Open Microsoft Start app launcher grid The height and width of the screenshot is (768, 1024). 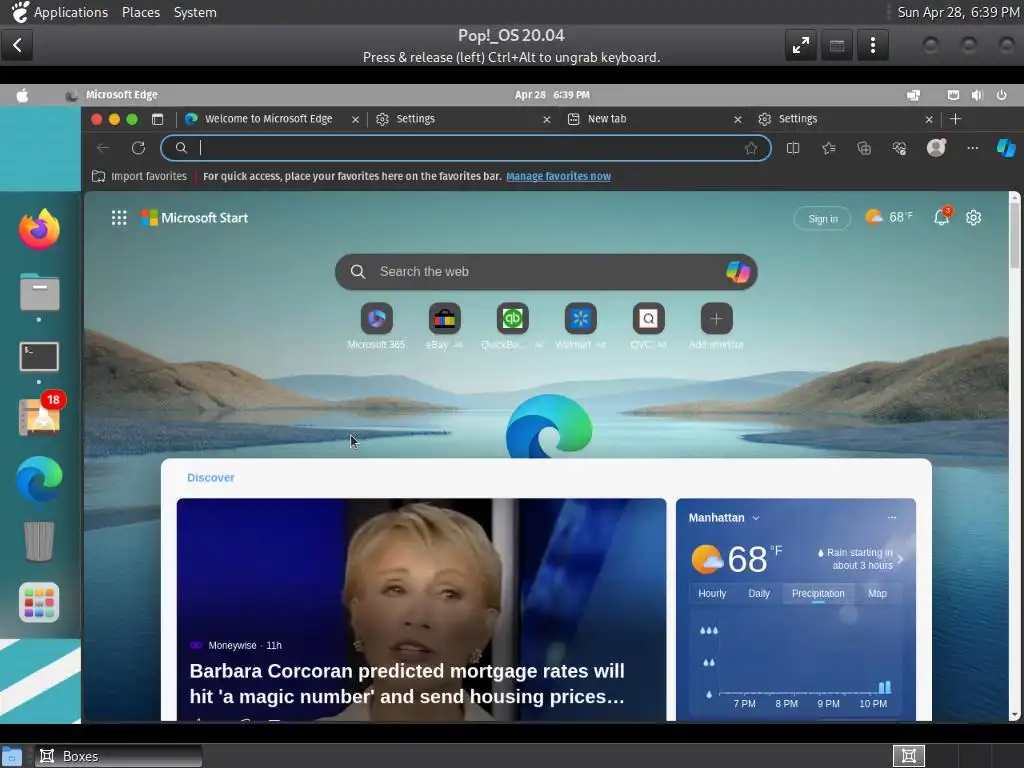[119, 217]
